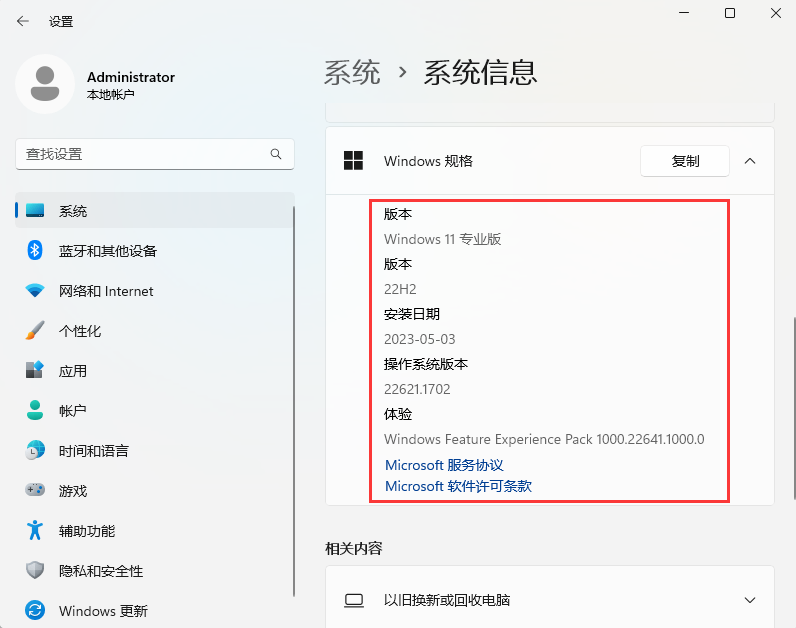Screen dimensions: 796x628
Task: Click the main page vertical scrollbar
Action: click(x=793, y=409)
